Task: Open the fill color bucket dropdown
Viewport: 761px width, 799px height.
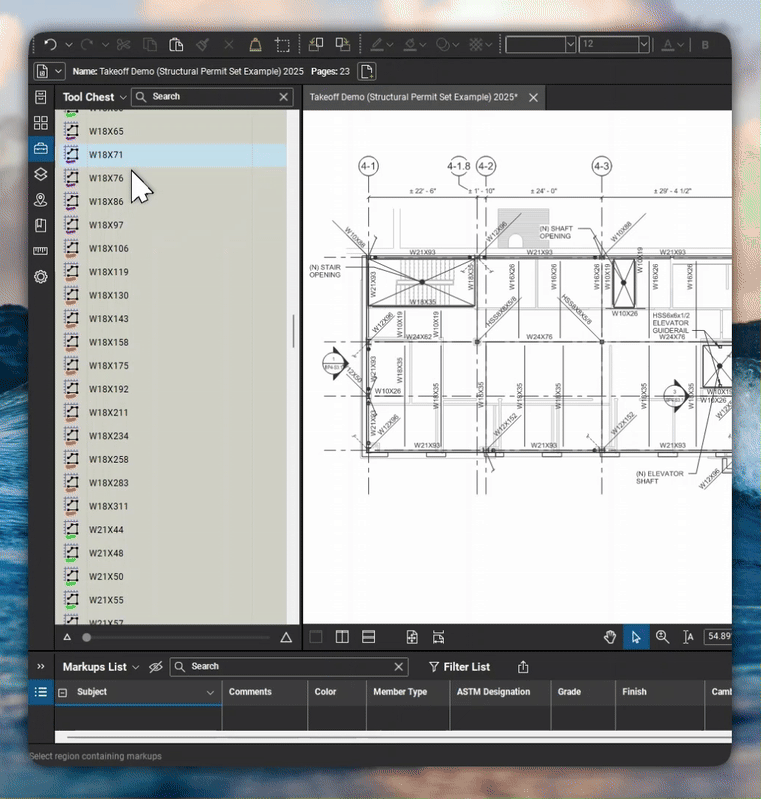Action: [x=423, y=45]
